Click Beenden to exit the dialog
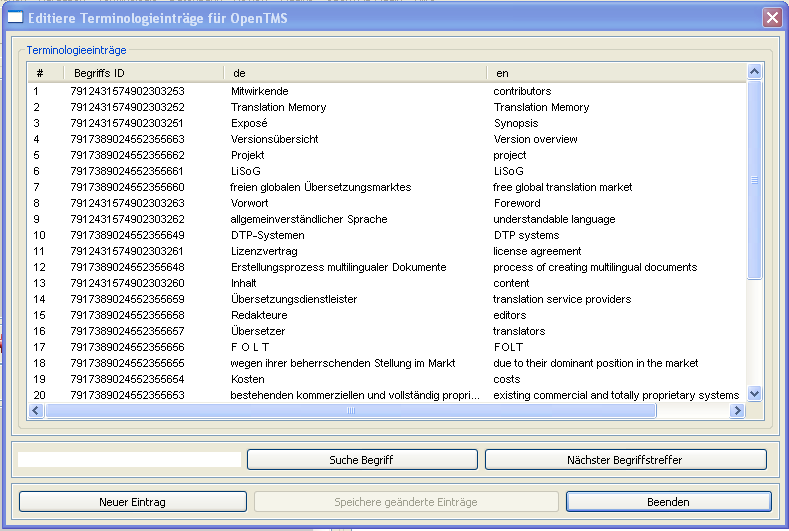The height and width of the screenshot is (531, 789). point(667,501)
